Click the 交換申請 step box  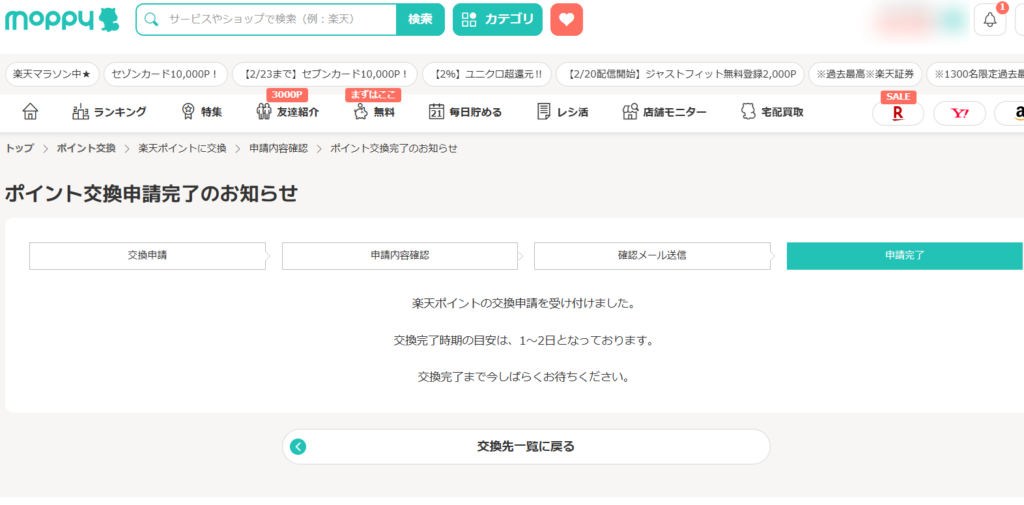click(148, 255)
